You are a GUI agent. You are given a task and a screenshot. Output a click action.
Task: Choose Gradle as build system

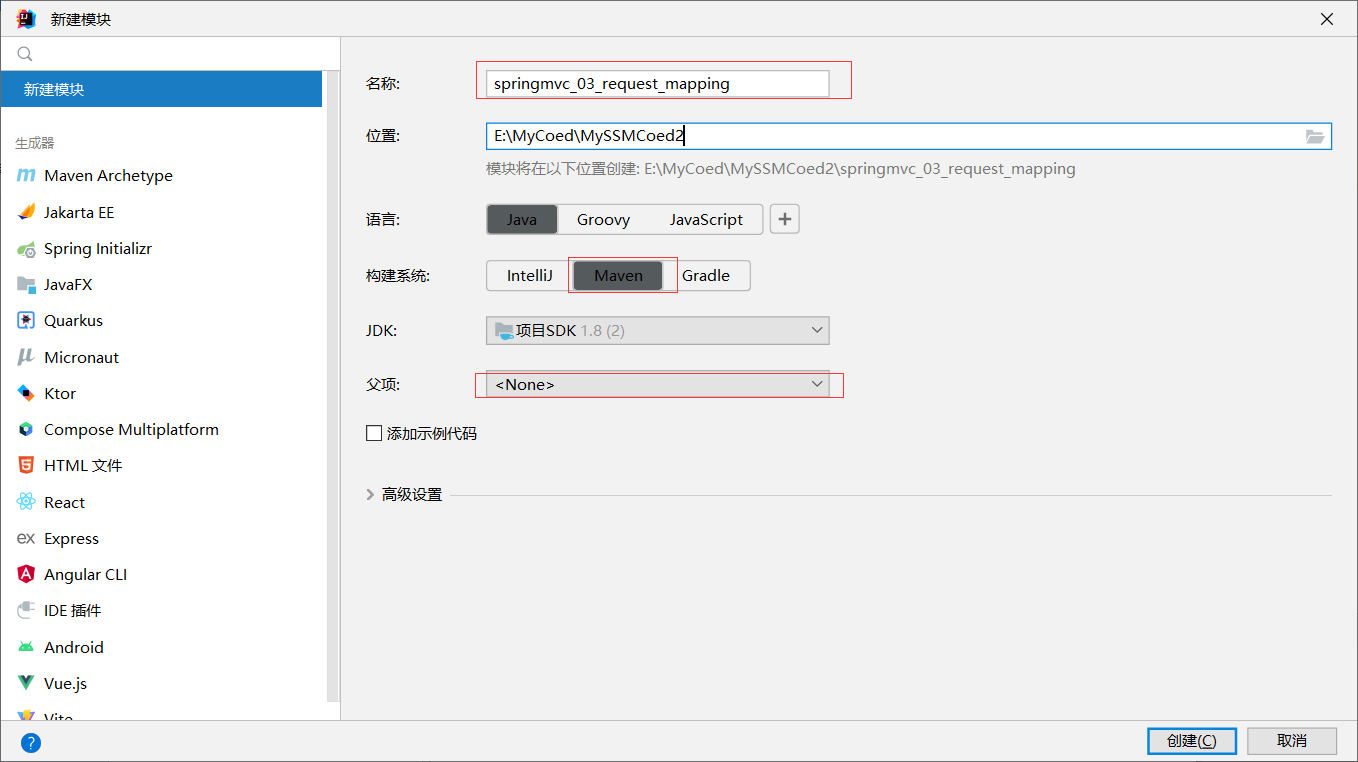point(706,276)
